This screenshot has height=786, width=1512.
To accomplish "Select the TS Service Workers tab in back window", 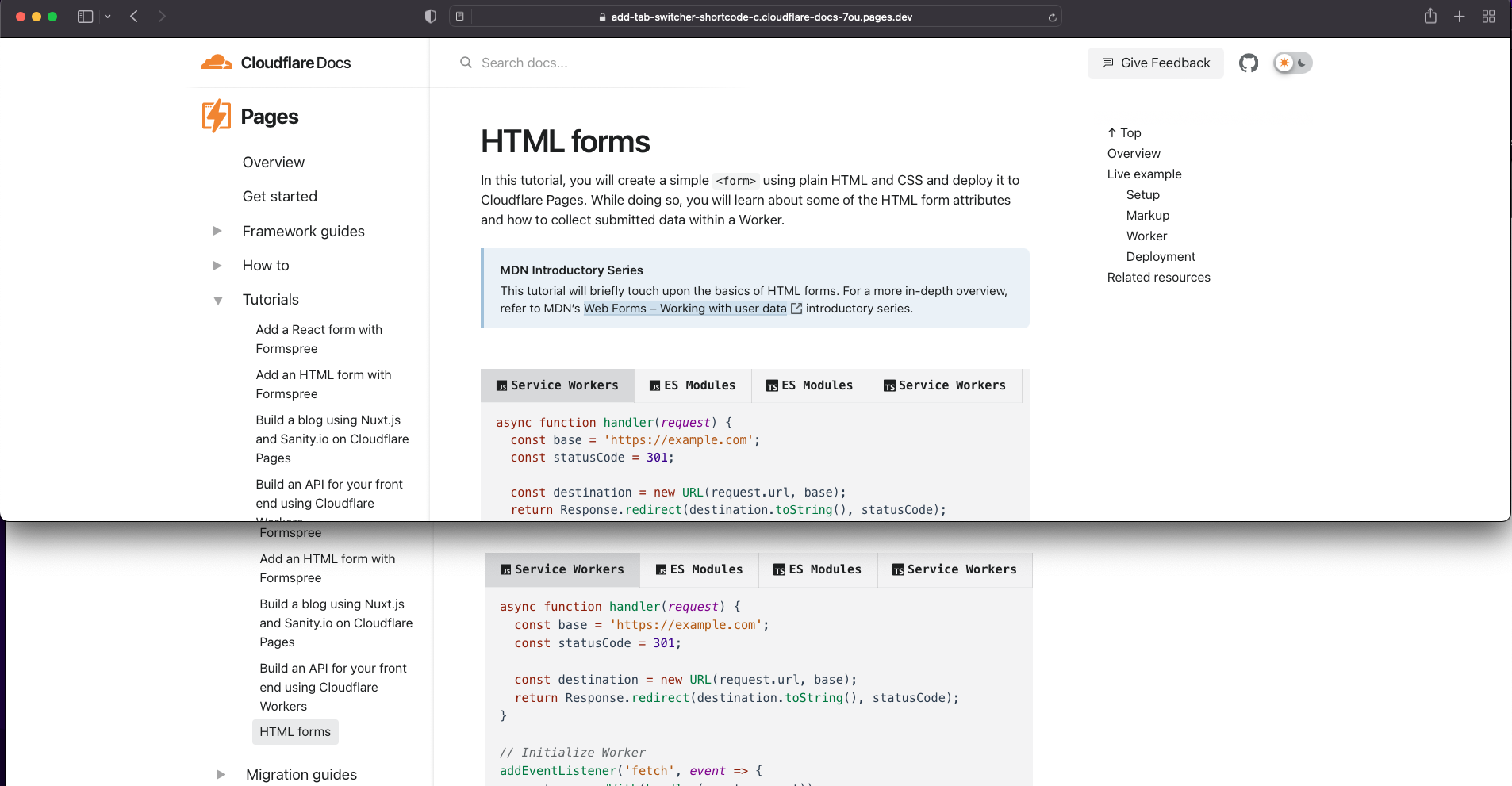I will click(954, 569).
